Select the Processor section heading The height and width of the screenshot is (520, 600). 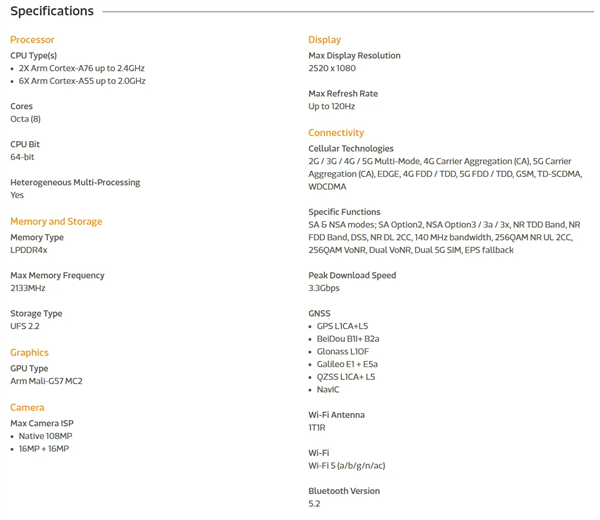point(32,40)
